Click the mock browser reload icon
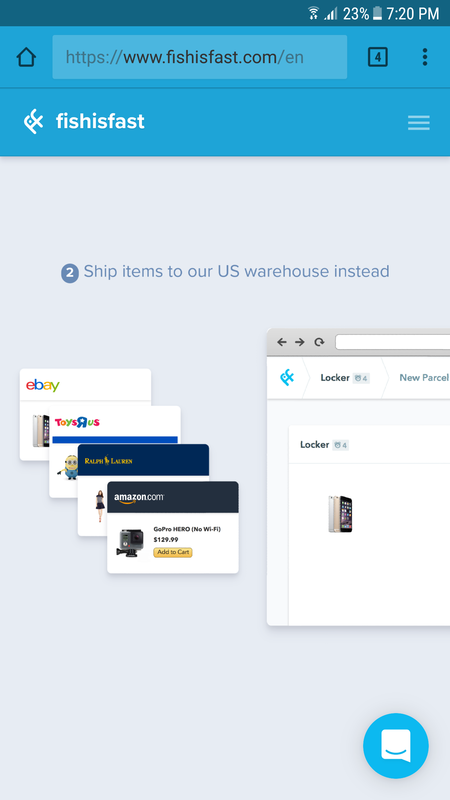The width and height of the screenshot is (450, 800). (319, 342)
